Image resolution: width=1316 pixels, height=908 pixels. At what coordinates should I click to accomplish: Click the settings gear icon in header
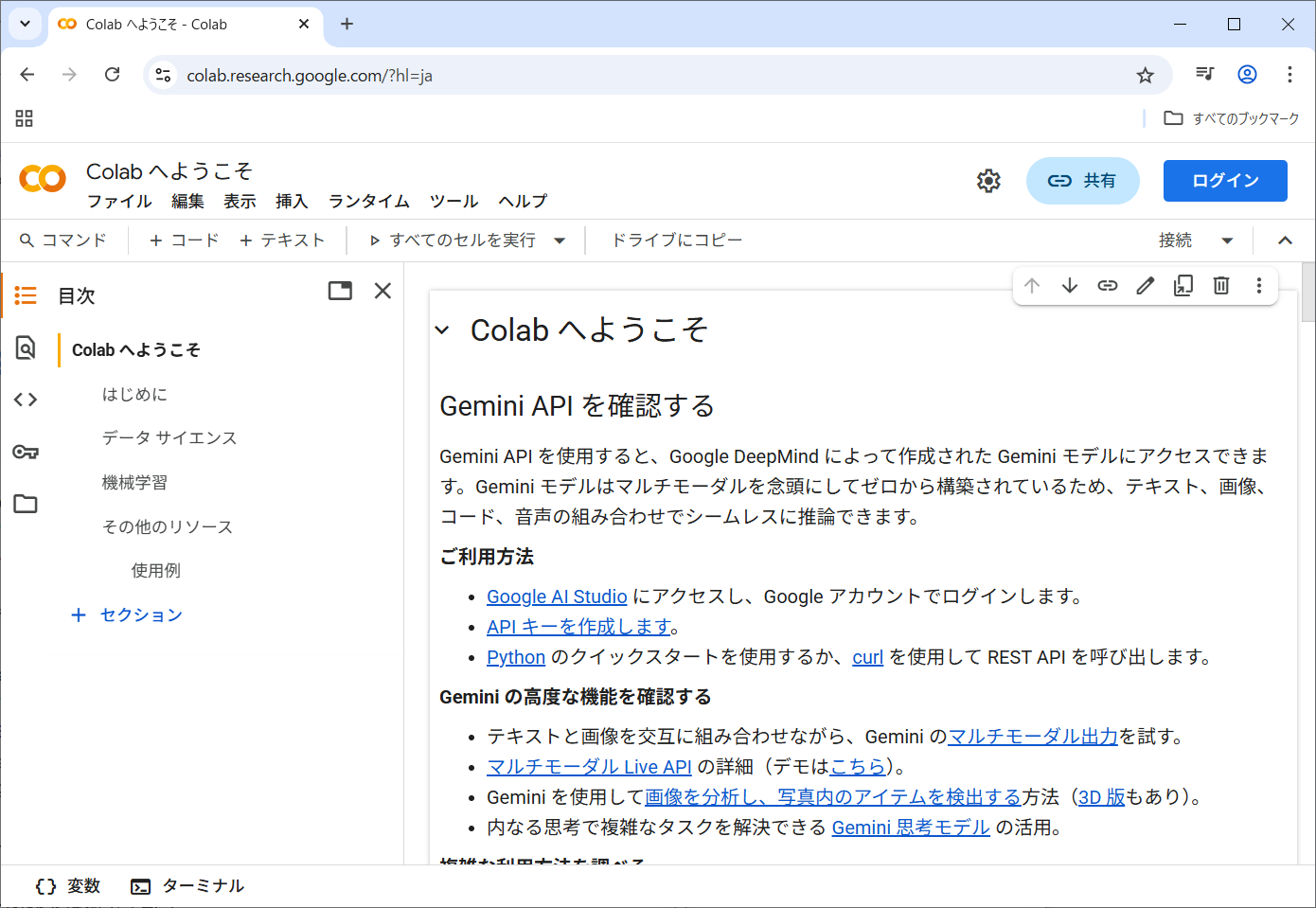pos(988,181)
